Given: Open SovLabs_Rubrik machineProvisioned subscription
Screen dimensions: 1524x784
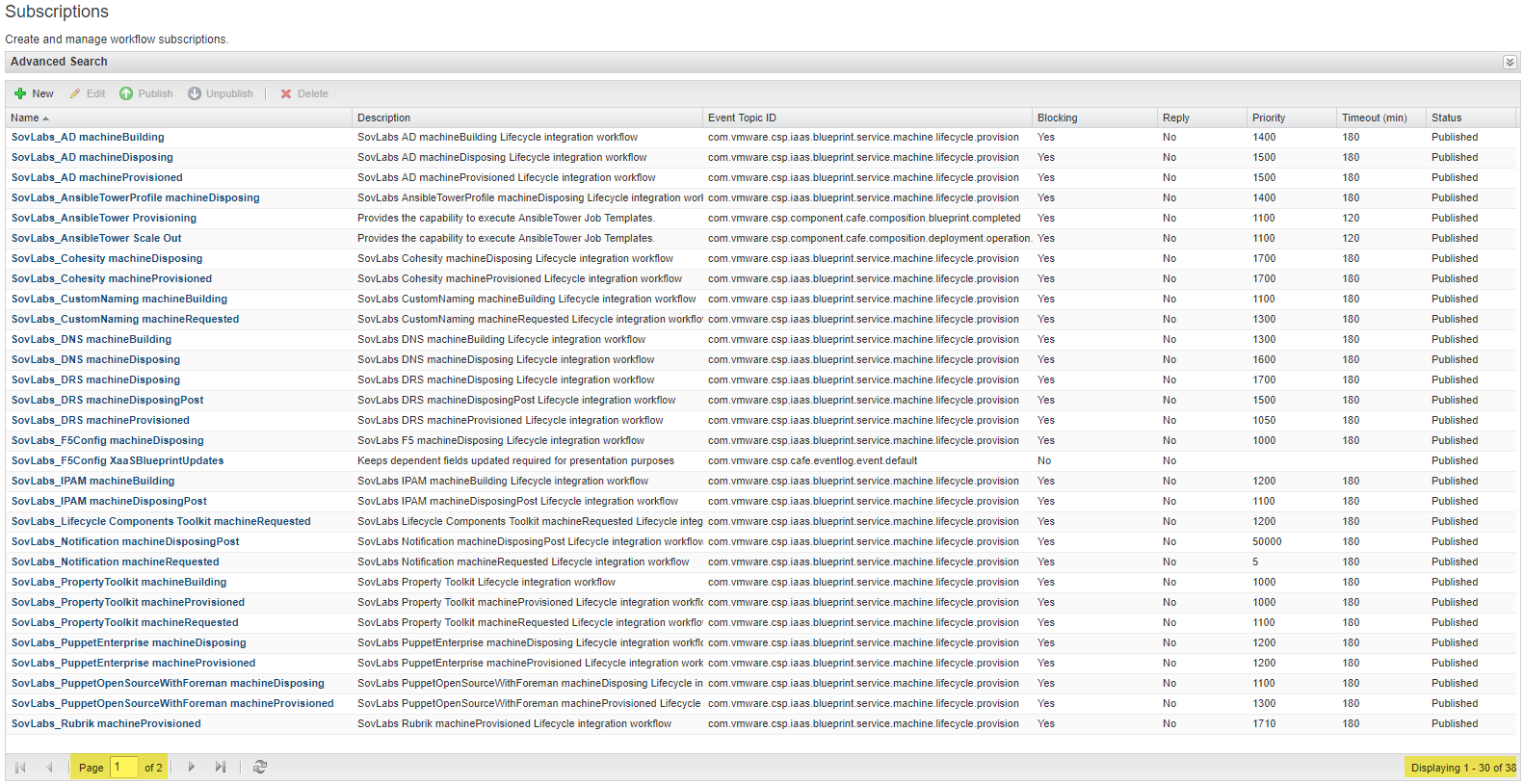Looking at the screenshot, I should pos(106,723).
